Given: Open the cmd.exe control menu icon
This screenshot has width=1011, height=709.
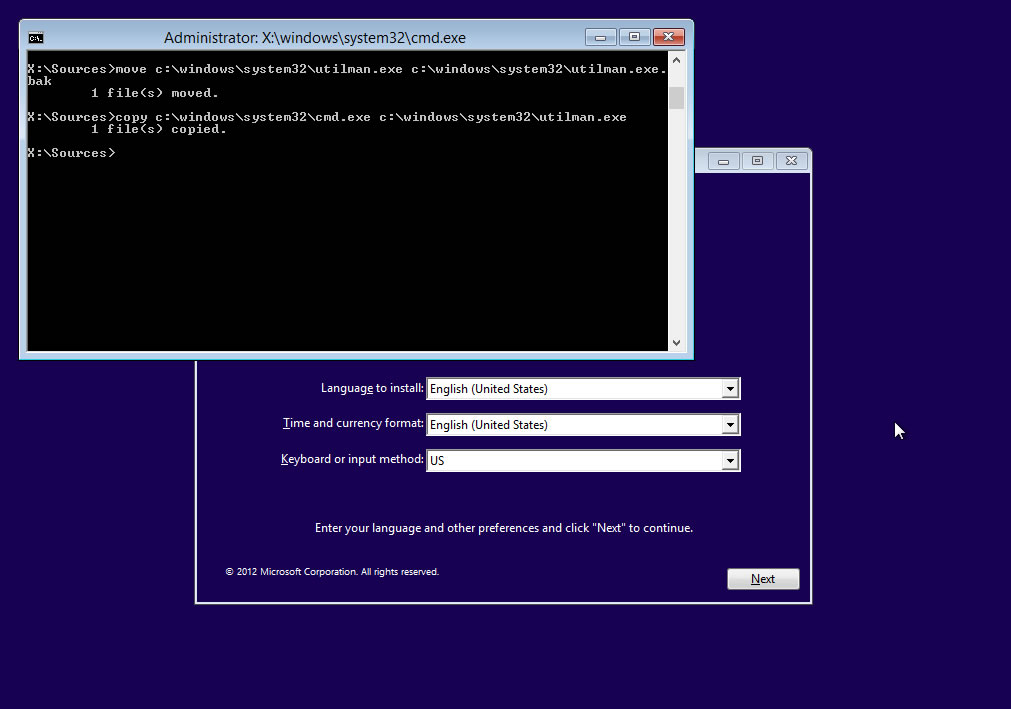Looking at the screenshot, I should coord(34,36).
